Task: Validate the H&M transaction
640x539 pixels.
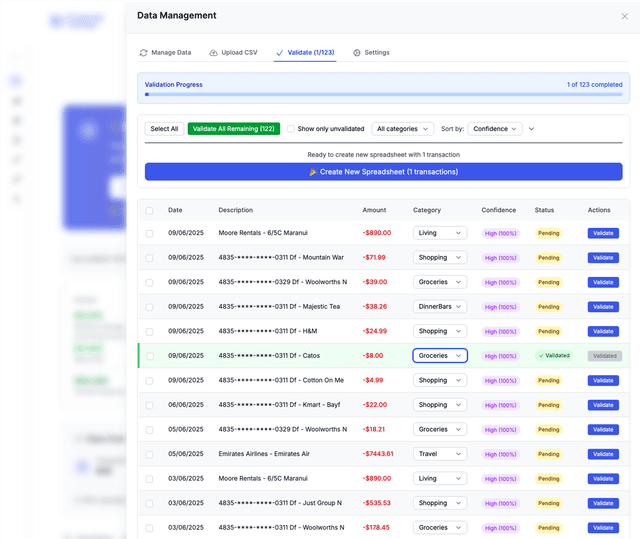Action: (603, 331)
